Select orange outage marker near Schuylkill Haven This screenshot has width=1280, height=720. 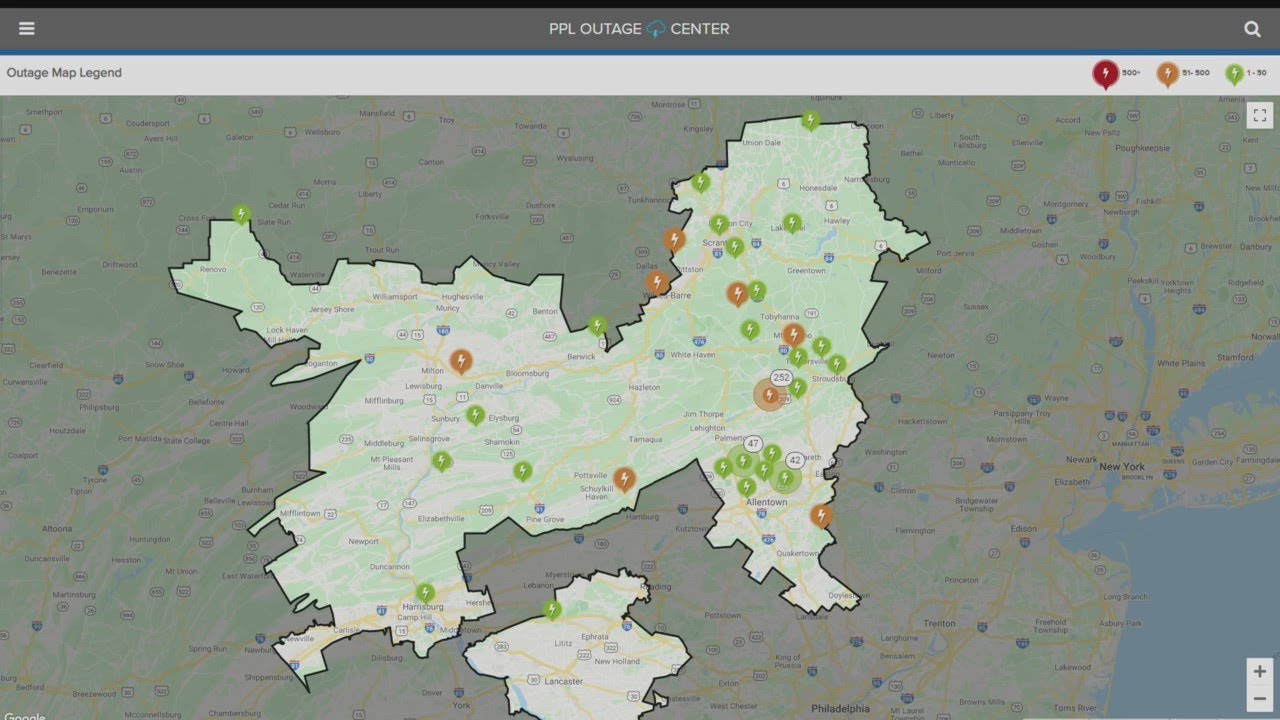pyautogui.click(x=624, y=479)
